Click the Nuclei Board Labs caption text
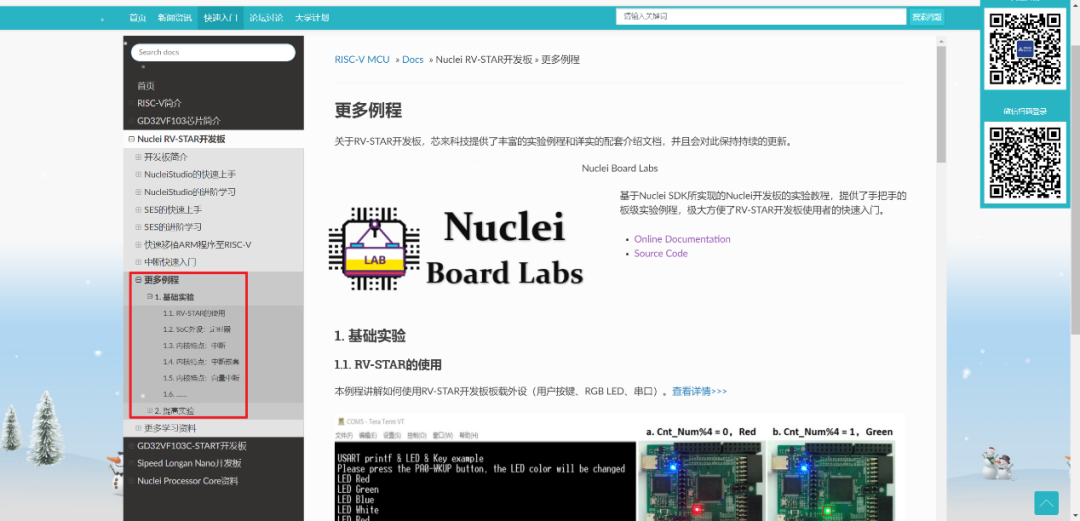Screen dimensions: 1080x521 (x=620, y=168)
